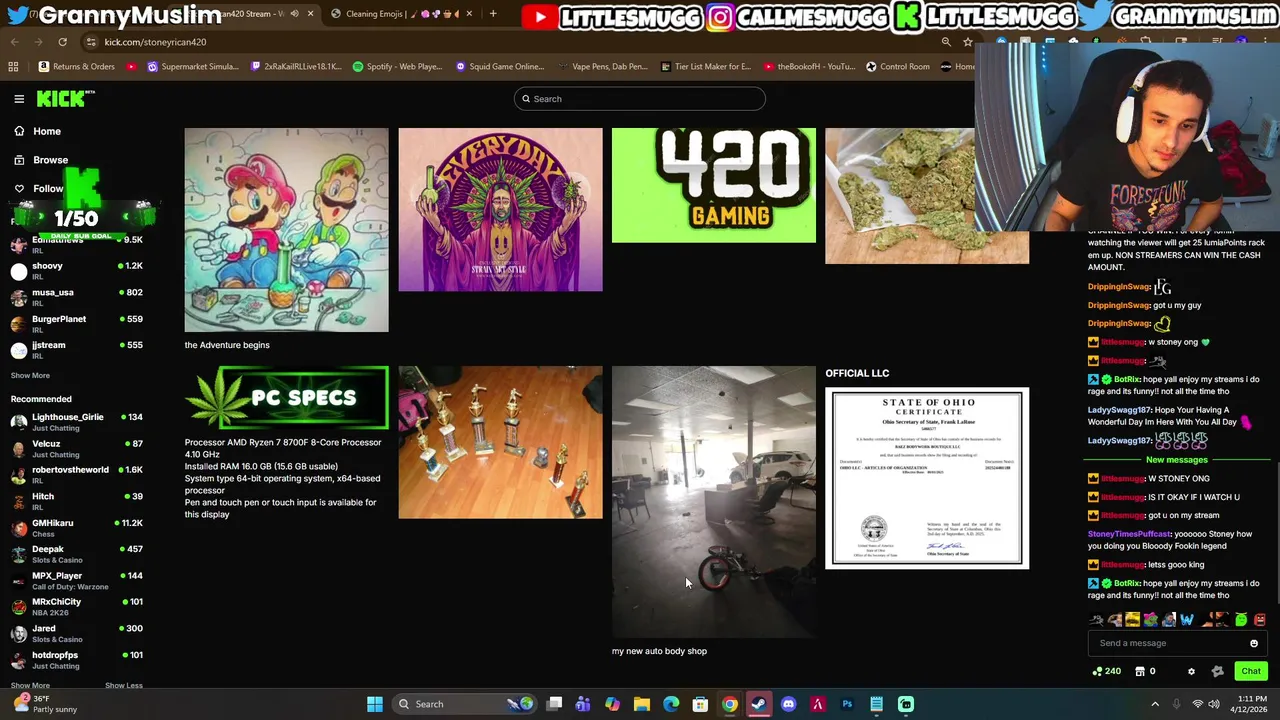The height and width of the screenshot is (720, 1280).
Task: Bookmark this page with star icon
Action: coord(968,42)
